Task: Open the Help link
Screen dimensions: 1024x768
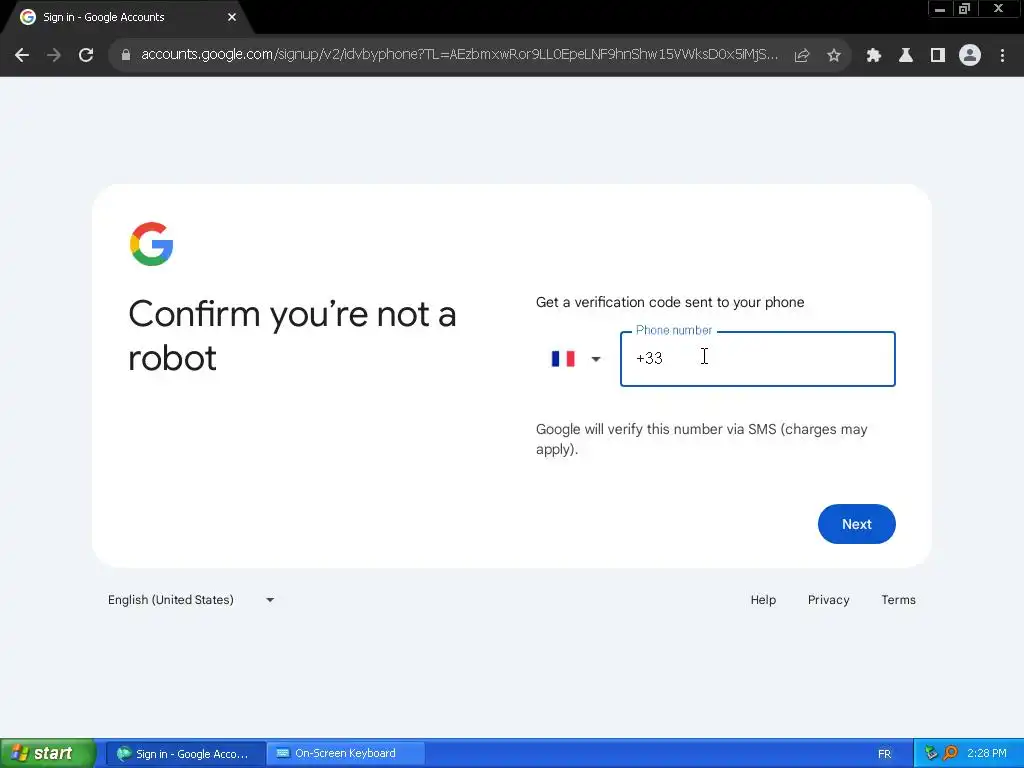Action: click(763, 600)
